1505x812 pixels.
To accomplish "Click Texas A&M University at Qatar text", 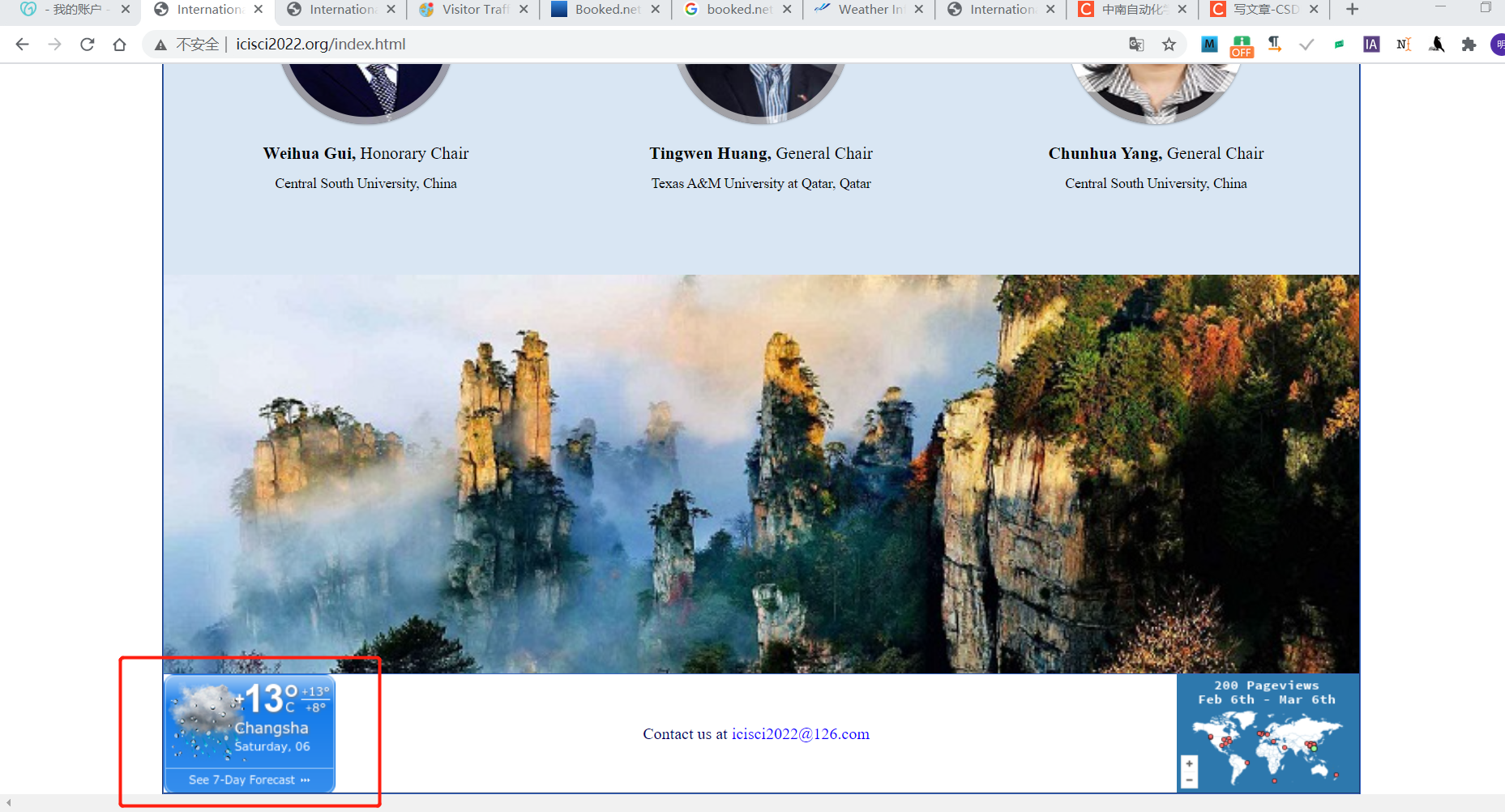I will tap(761, 183).
